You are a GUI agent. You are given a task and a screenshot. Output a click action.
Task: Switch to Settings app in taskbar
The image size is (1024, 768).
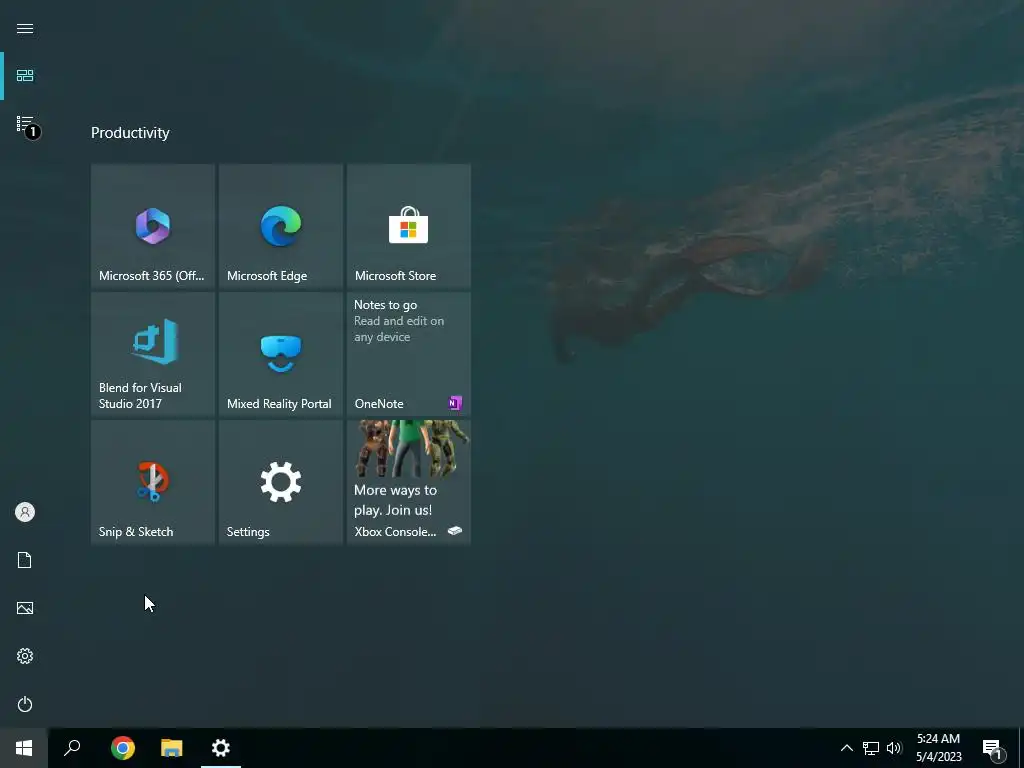(221, 748)
